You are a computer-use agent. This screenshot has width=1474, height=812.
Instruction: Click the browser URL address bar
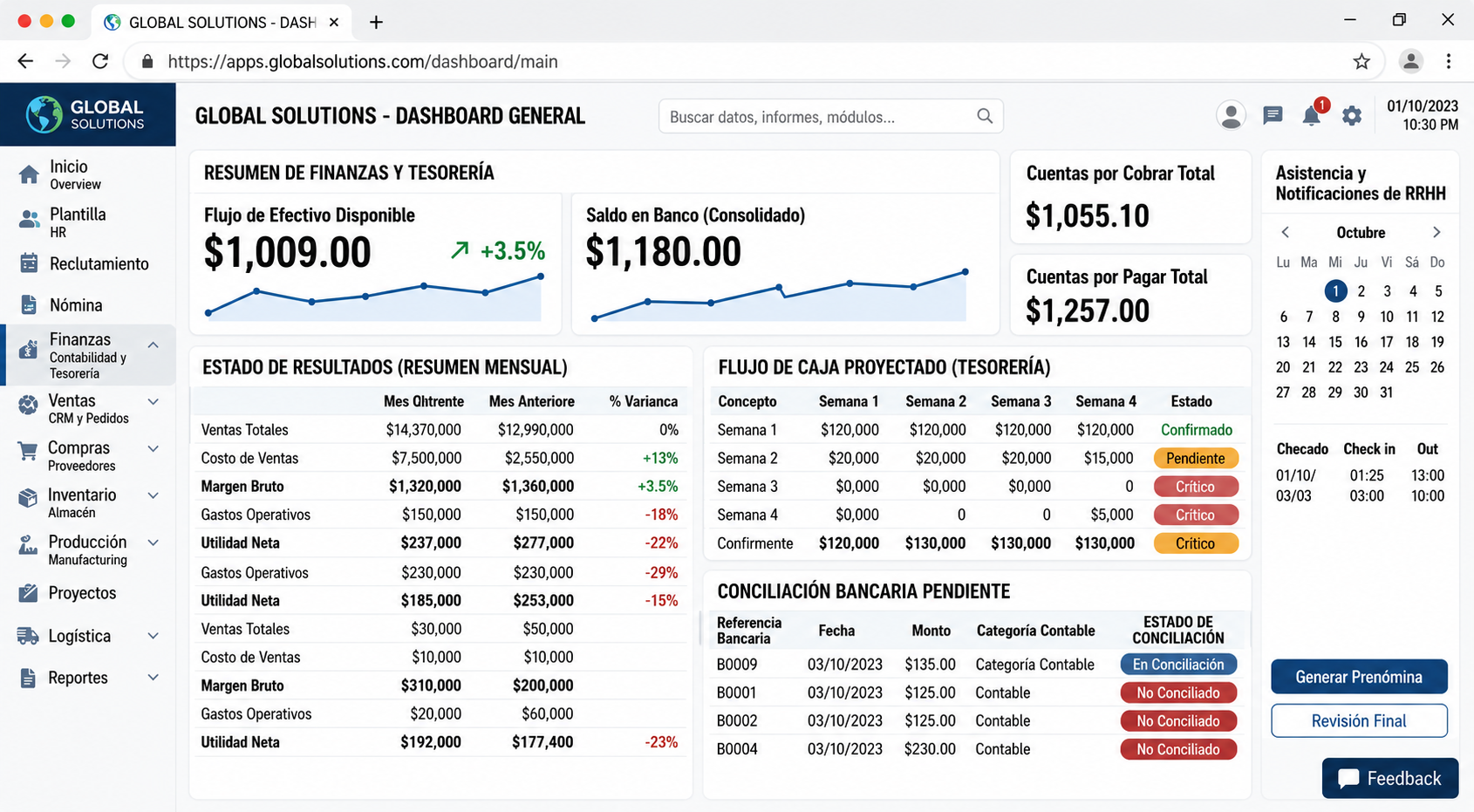[x=755, y=61]
